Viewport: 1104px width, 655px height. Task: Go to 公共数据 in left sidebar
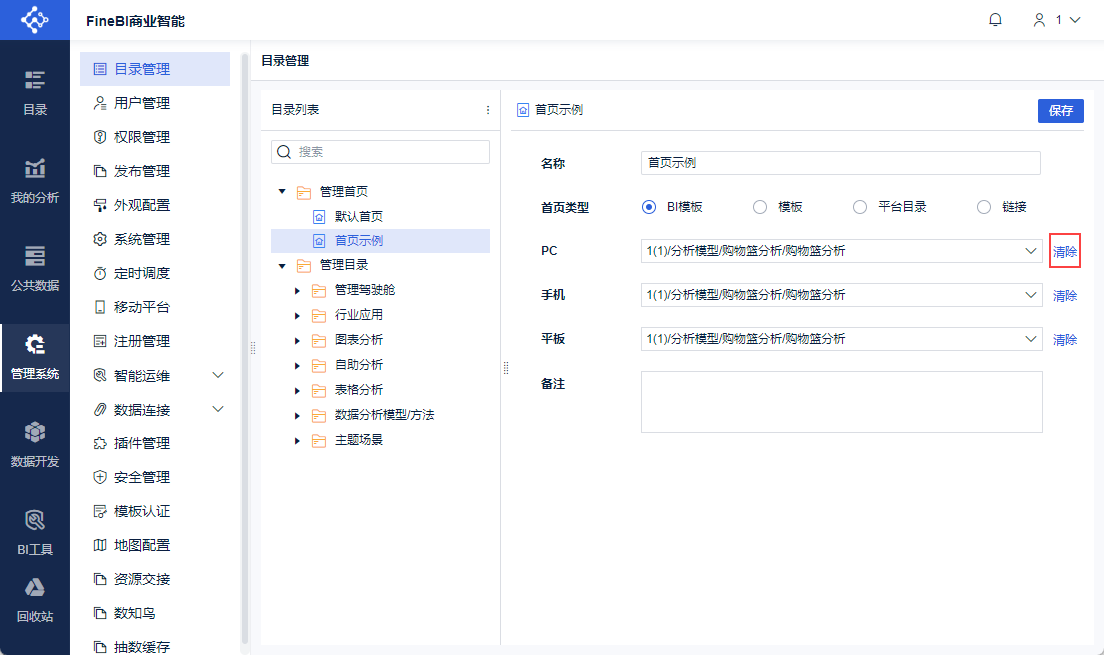click(35, 268)
